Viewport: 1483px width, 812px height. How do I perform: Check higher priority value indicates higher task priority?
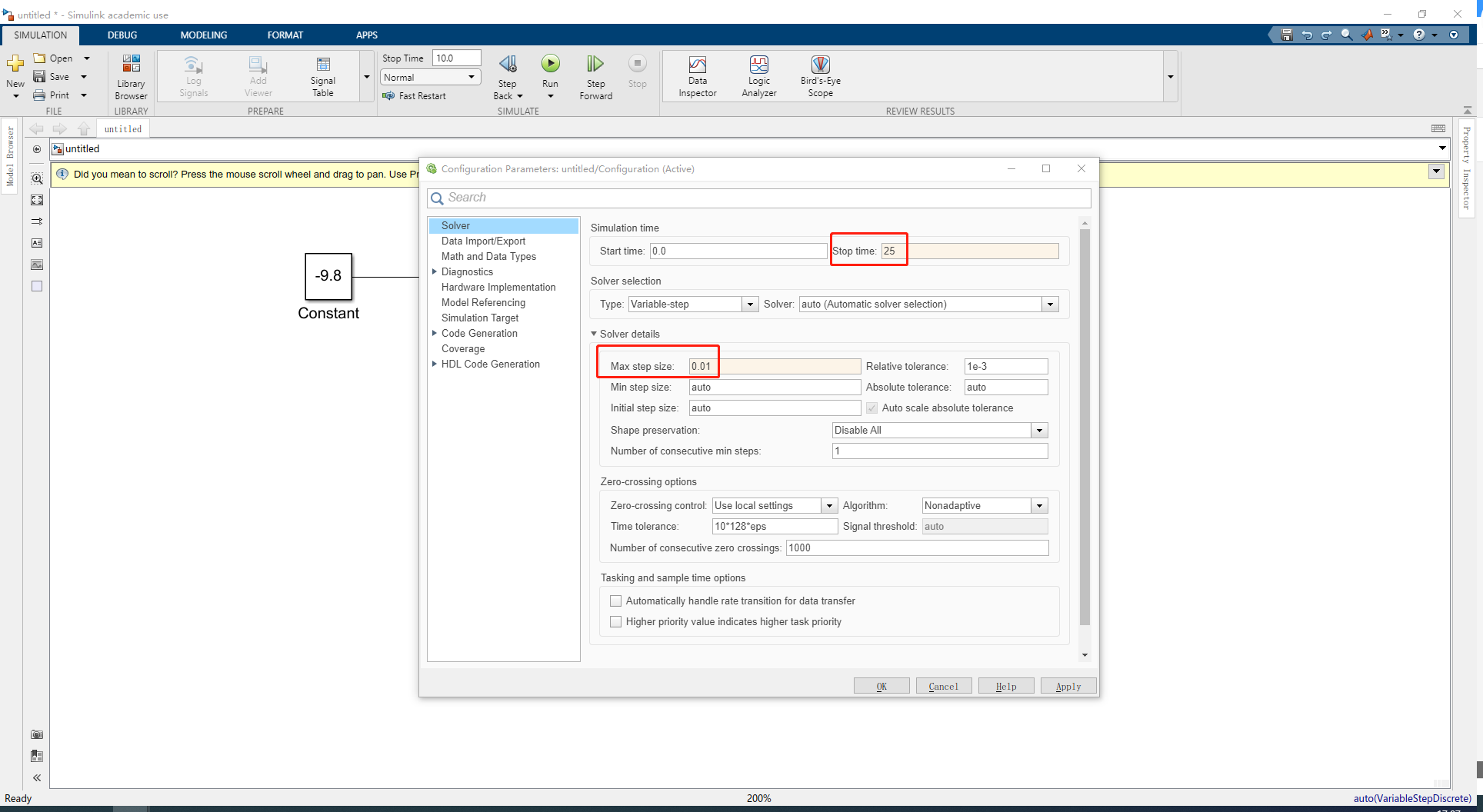615,621
